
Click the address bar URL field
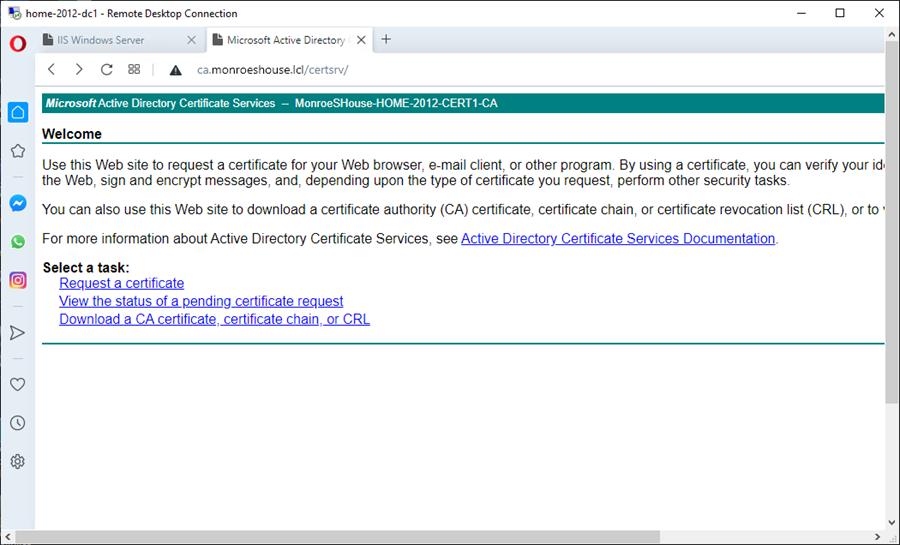coord(273,70)
